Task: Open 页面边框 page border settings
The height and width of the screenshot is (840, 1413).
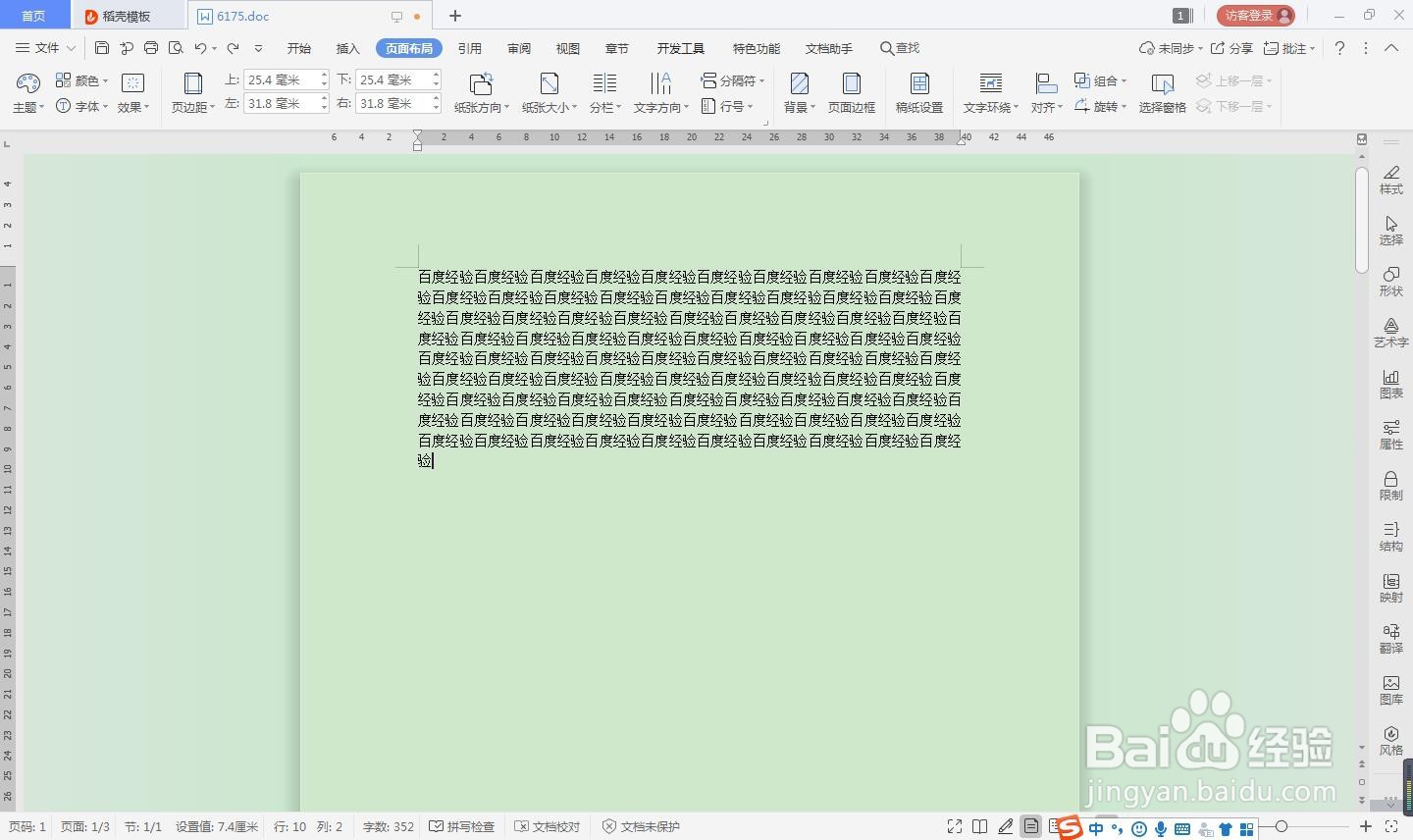Action: click(x=852, y=93)
